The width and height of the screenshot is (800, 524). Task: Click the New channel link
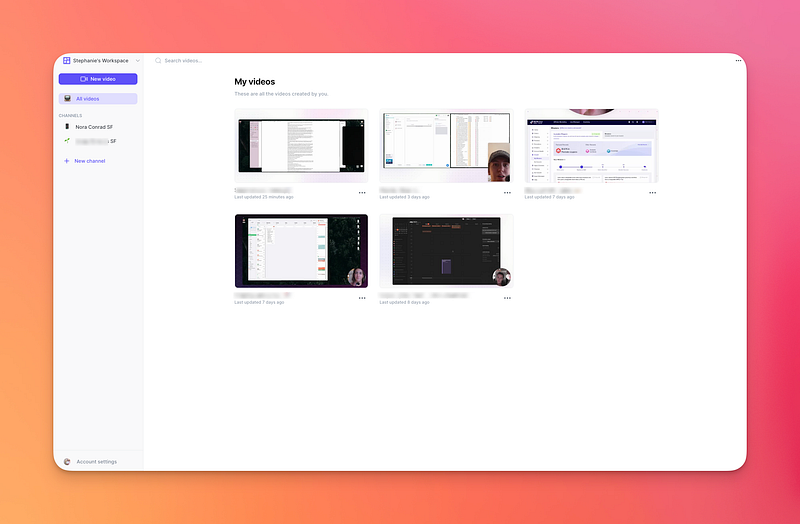[89, 161]
